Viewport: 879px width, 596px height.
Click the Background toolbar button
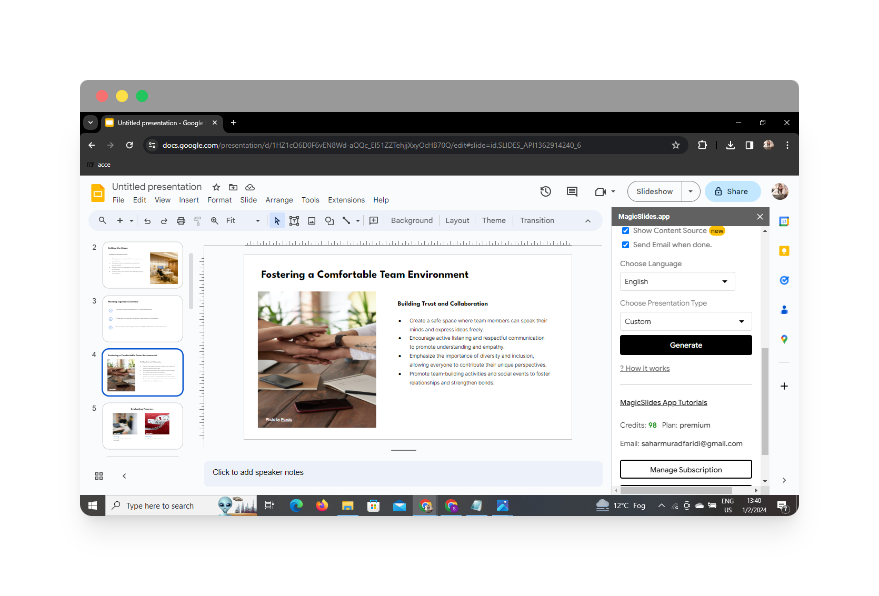click(x=411, y=221)
